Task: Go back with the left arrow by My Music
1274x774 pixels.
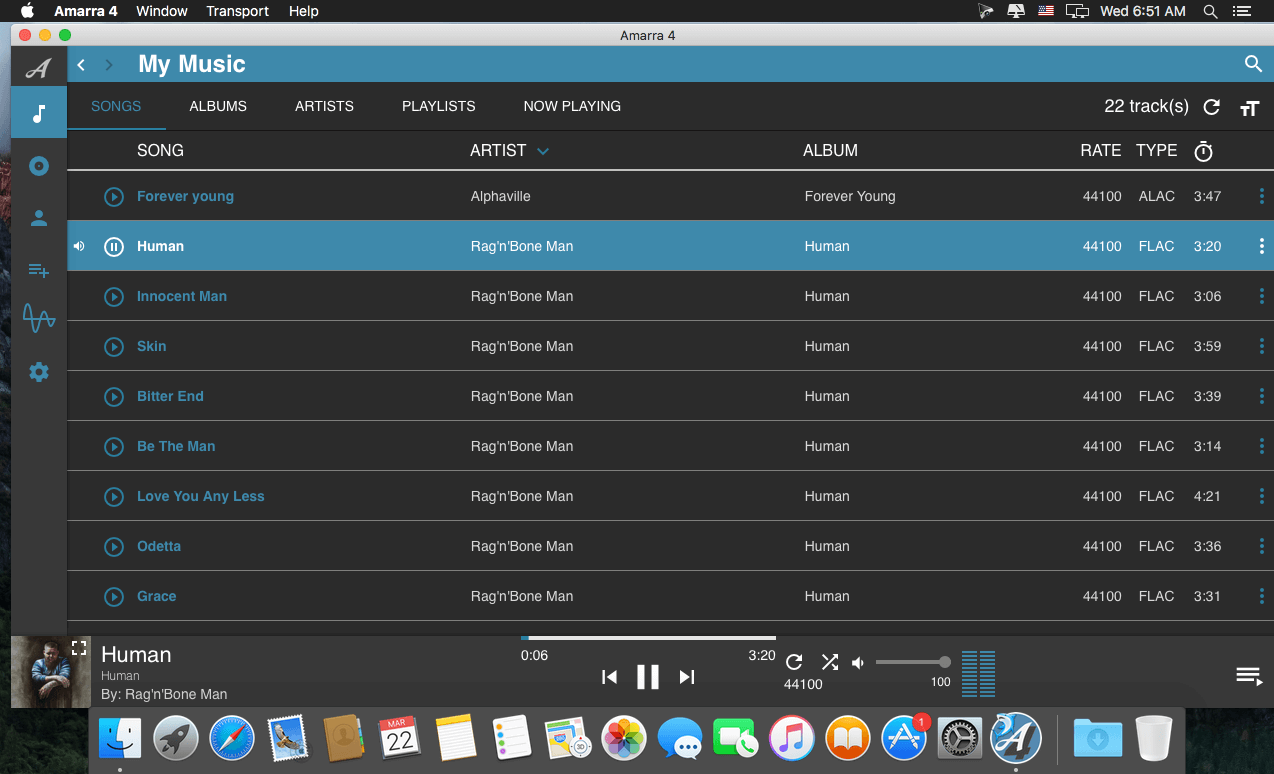Action: coord(81,65)
